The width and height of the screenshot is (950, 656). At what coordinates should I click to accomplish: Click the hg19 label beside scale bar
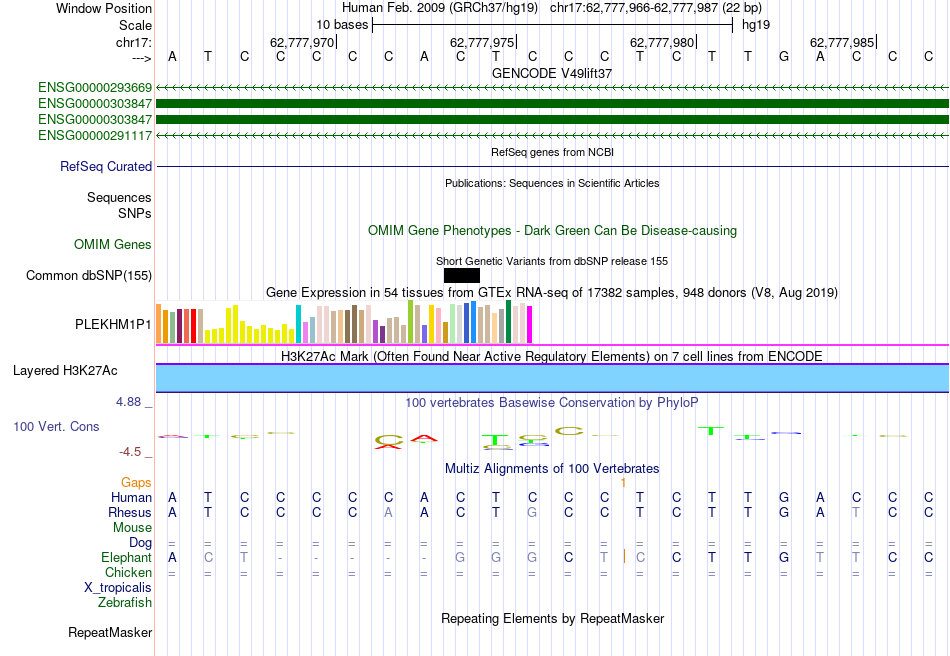coord(756,25)
